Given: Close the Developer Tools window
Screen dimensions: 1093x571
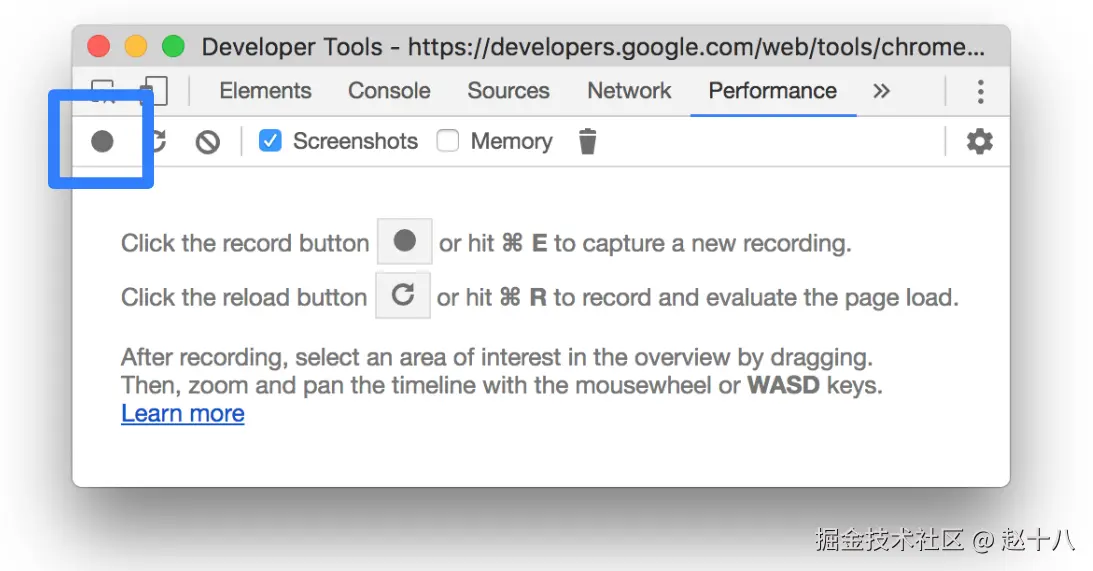Looking at the screenshot, I should tap(98, 46).
